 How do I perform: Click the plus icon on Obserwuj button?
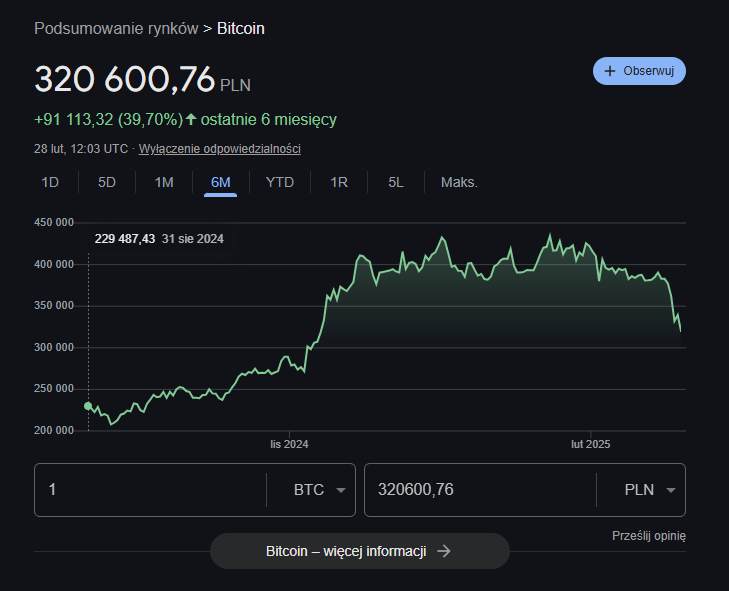pyautogui.click(x=610, y=71)
